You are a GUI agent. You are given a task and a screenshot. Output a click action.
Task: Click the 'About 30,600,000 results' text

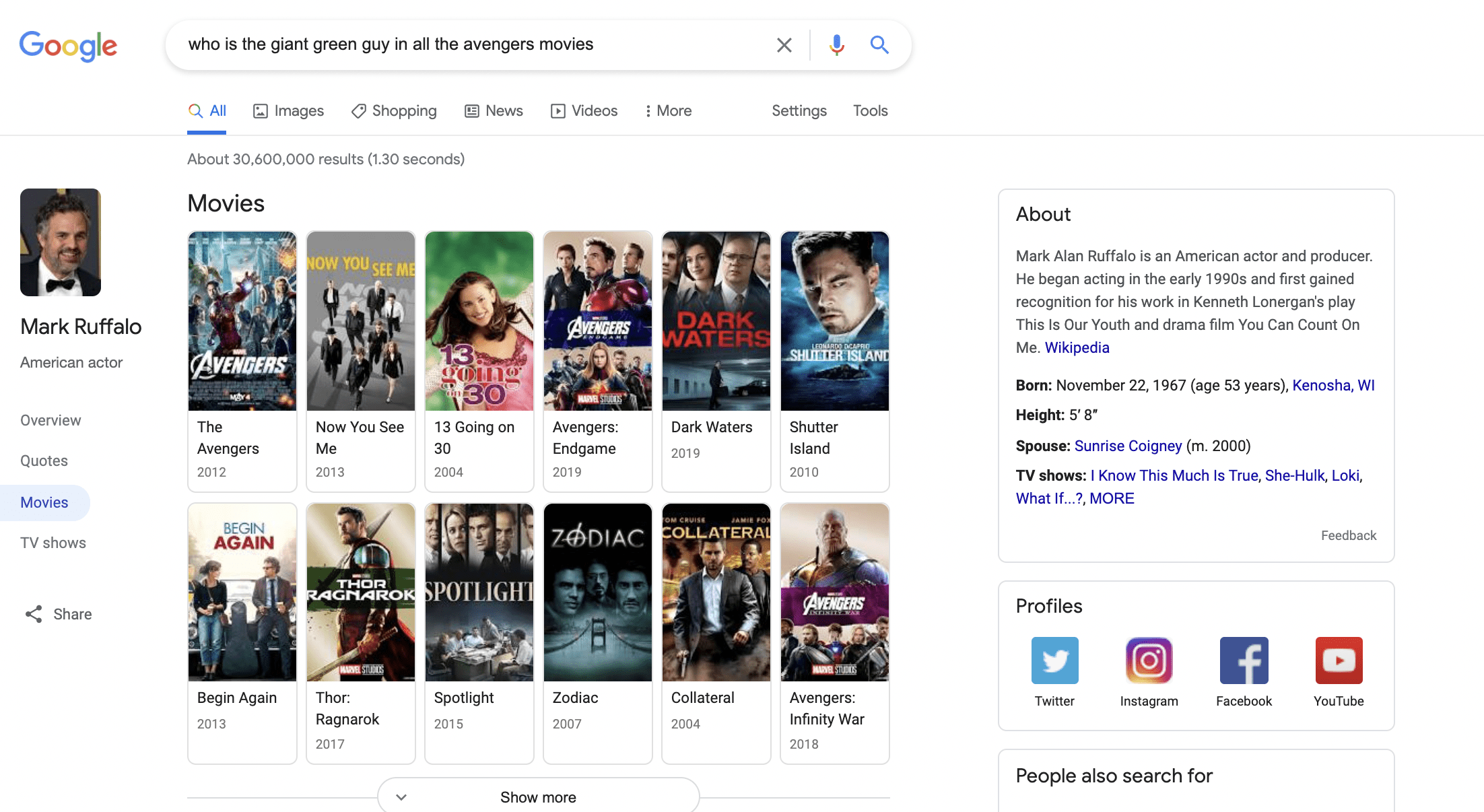click(326, 159)
